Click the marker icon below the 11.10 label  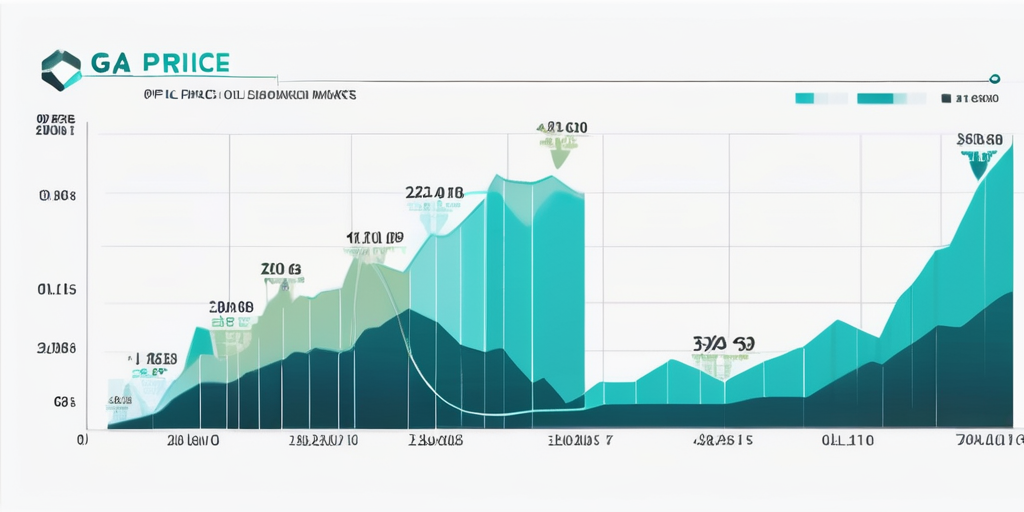[x=371, y=255]
